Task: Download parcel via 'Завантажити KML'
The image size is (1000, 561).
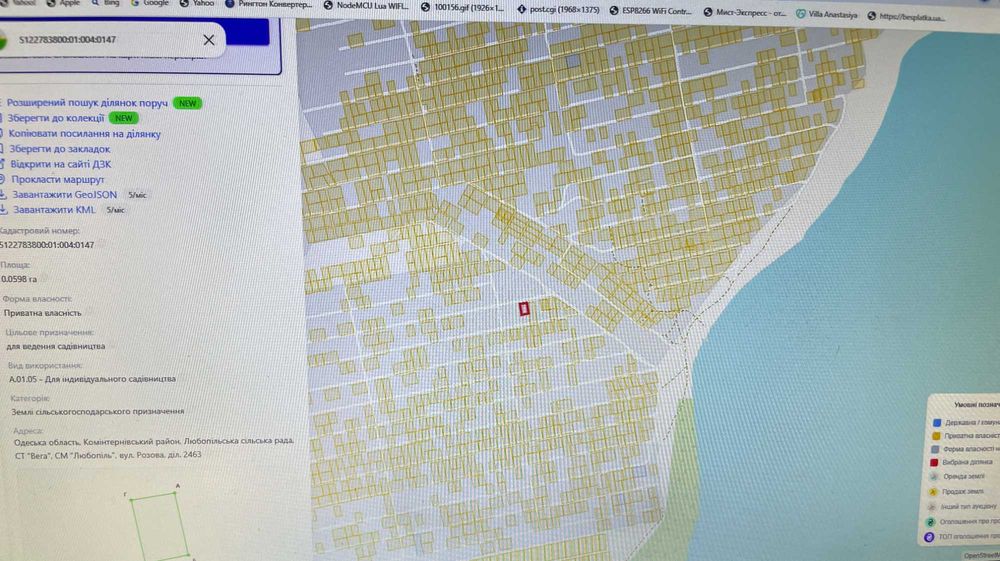Action: point(54,209)
